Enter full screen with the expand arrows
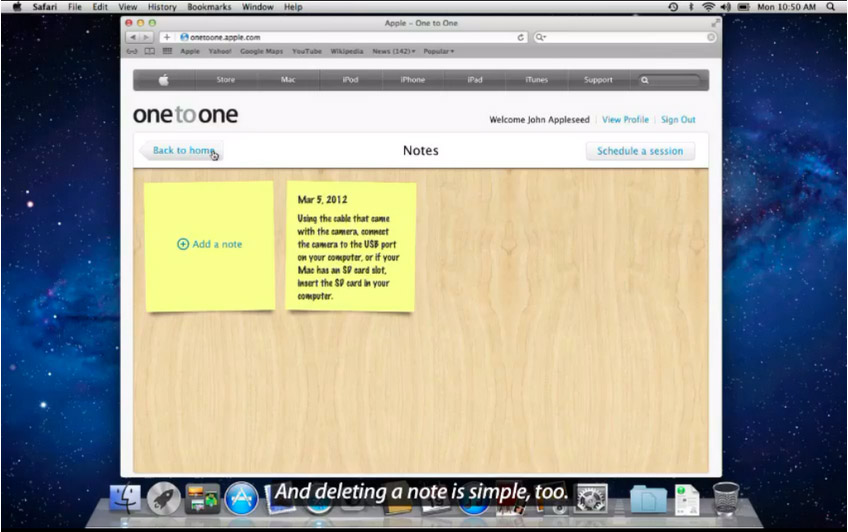Screen dimensions: 848x532 pos(716,23)
